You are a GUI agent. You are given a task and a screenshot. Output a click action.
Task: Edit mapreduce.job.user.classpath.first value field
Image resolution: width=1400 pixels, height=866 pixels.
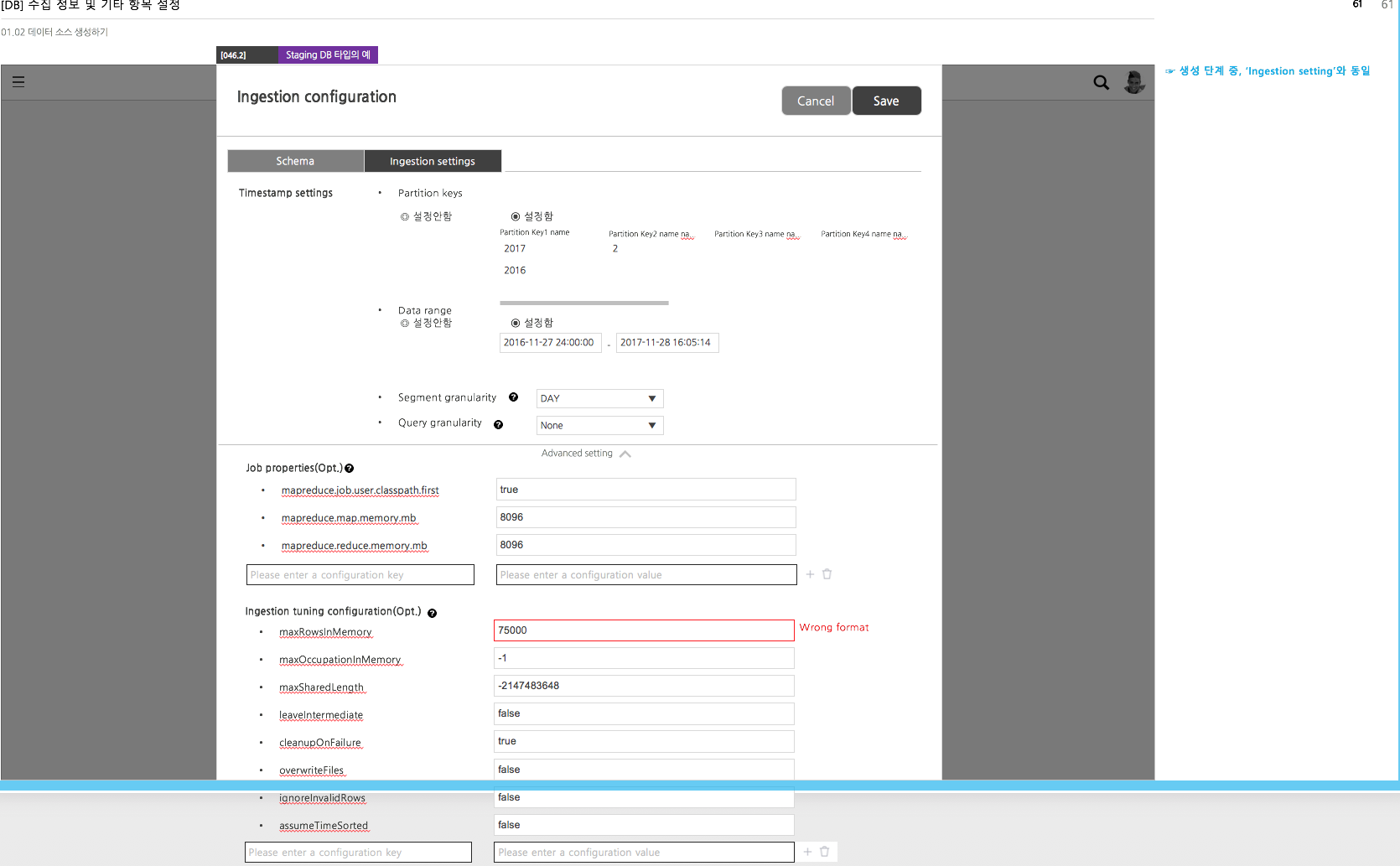tap(646, 490)
